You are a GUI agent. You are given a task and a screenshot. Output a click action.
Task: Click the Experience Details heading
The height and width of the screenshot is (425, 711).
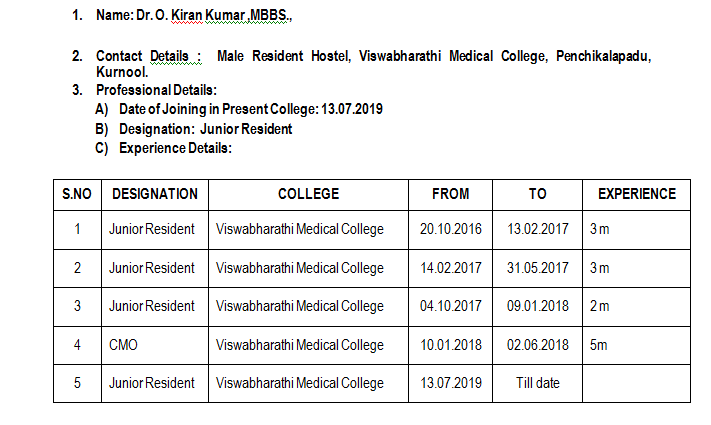click(x=175, y=148)
